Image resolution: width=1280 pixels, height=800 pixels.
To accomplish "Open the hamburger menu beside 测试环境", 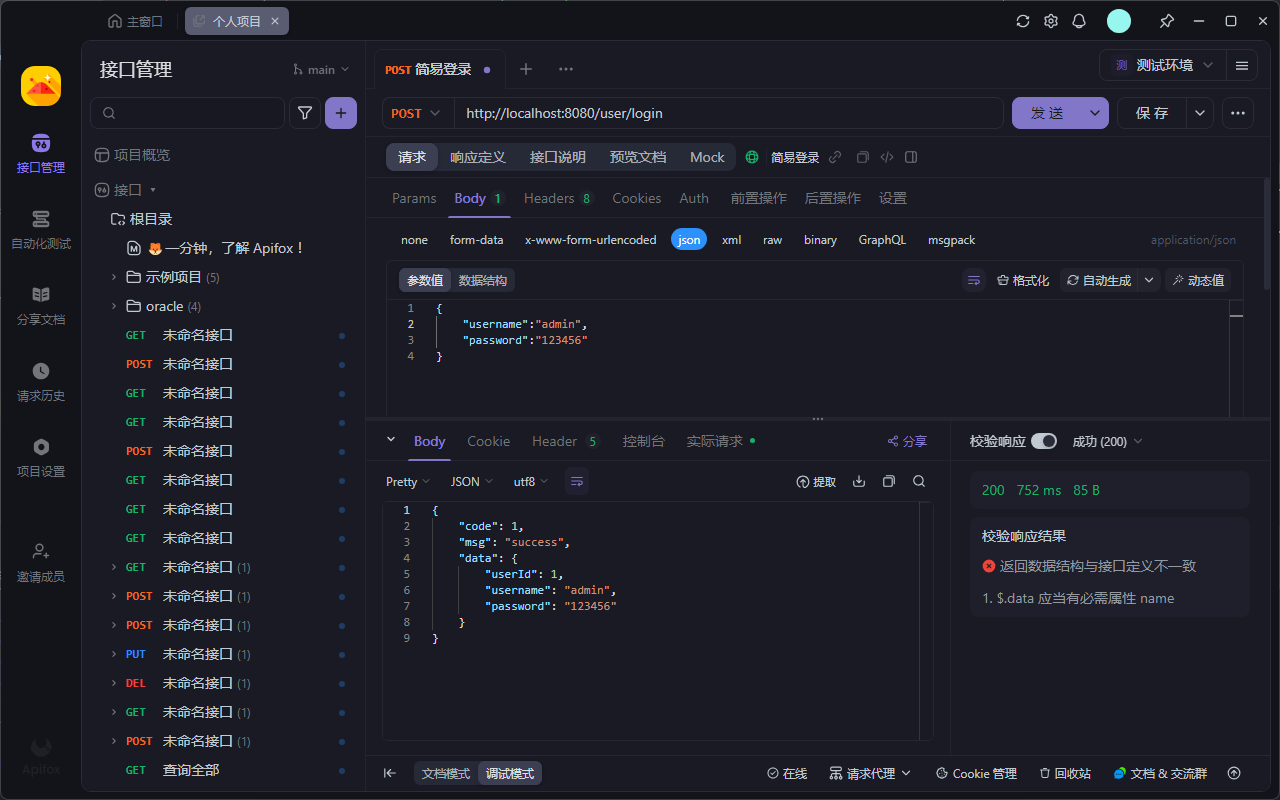I will tap(1242, 65).
